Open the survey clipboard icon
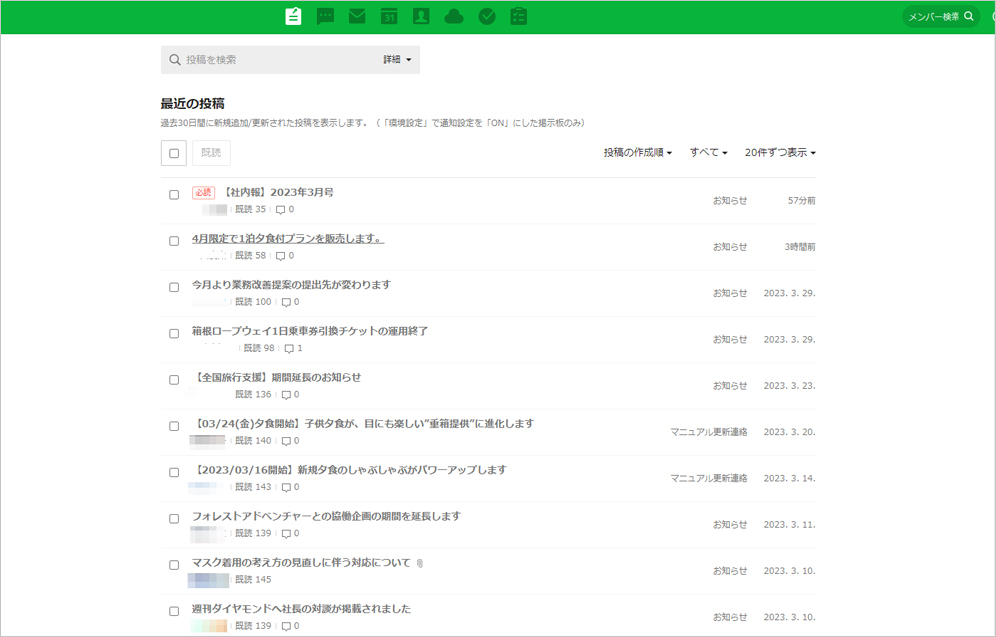The height and width of the screenshot is (637, 996). pos(519,17)
